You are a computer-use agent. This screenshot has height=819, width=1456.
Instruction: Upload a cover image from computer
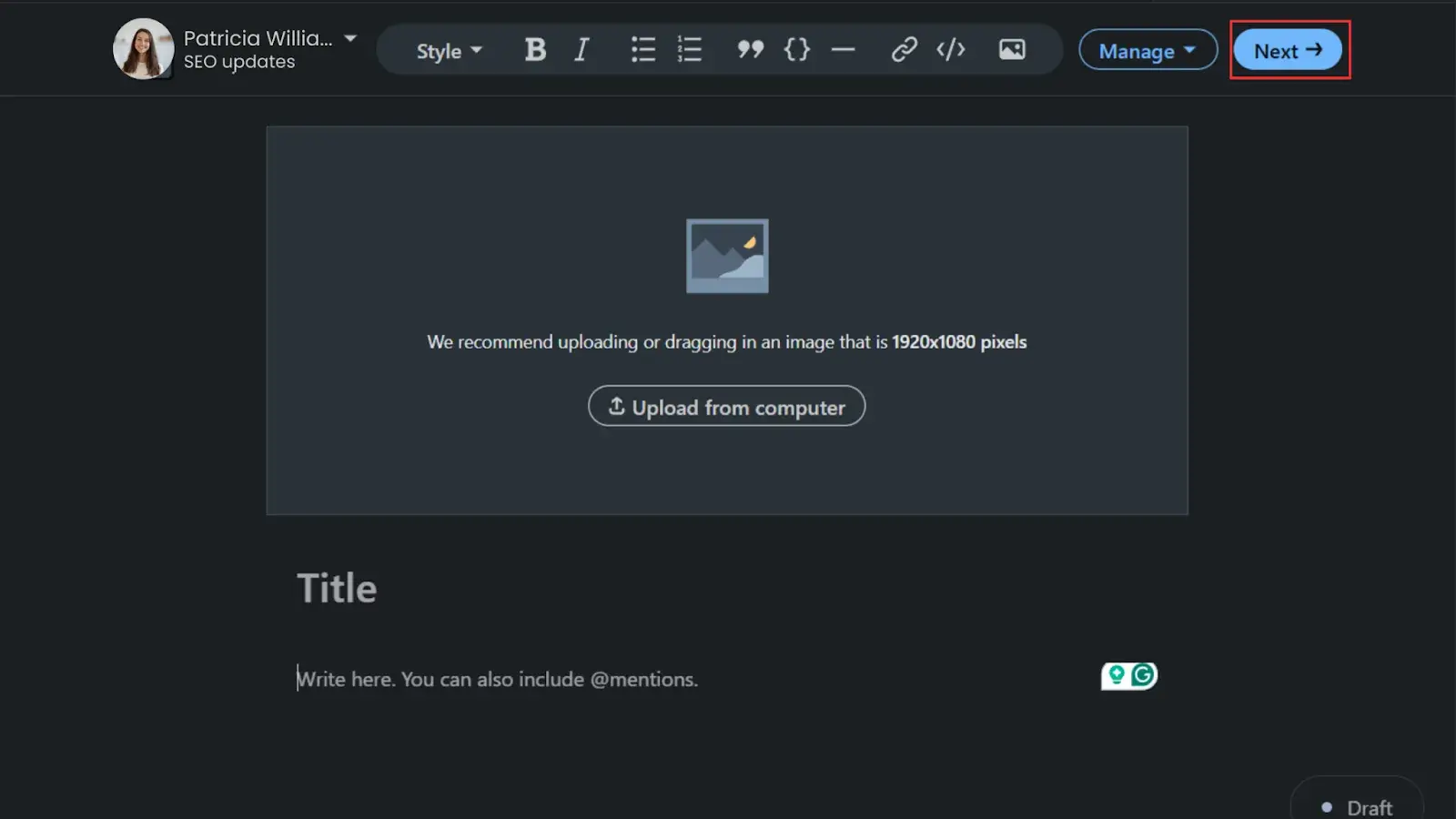(726, 407)
